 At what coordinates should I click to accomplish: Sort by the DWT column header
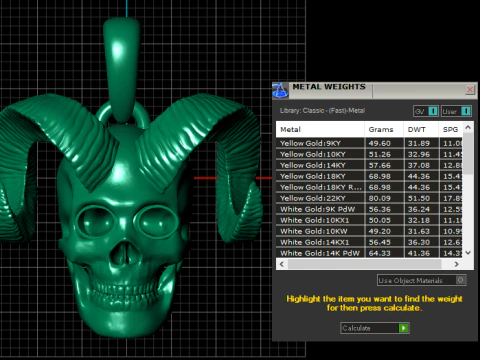click(421, 129)
